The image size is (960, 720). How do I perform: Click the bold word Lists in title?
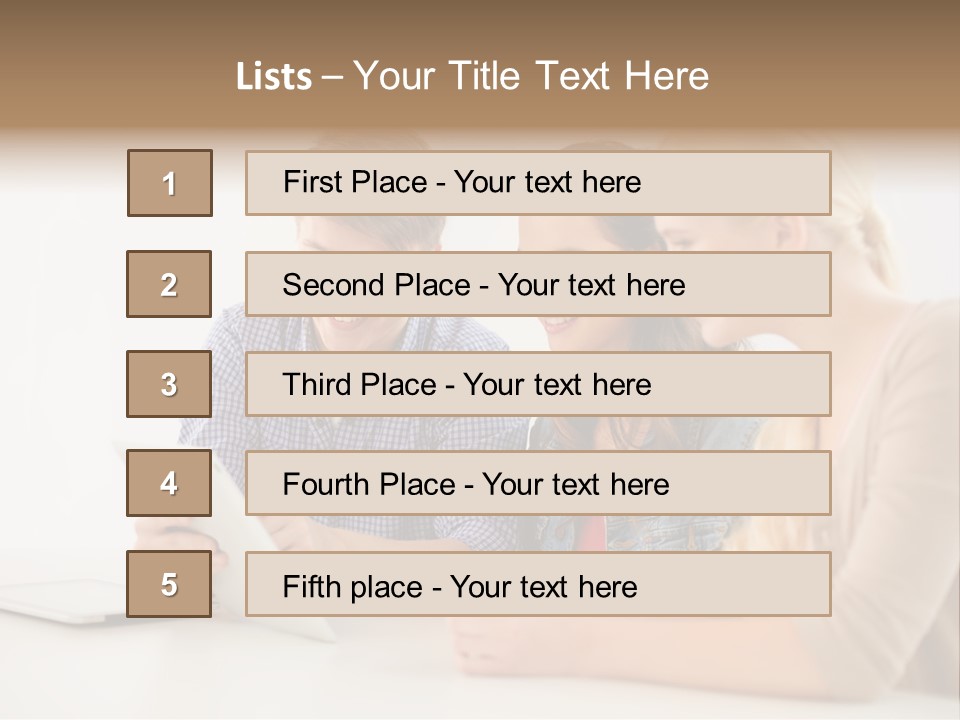click(274, 77)
